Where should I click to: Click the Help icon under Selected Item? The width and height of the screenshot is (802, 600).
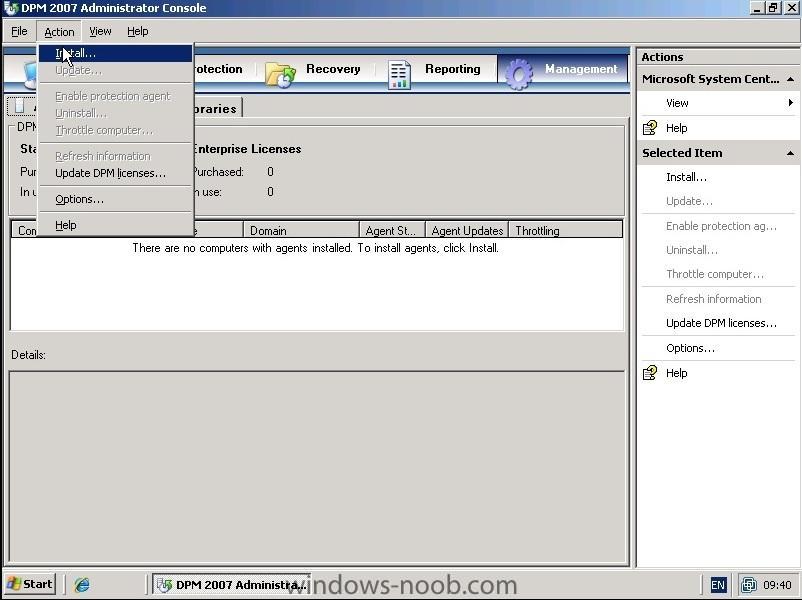[650, 373]
